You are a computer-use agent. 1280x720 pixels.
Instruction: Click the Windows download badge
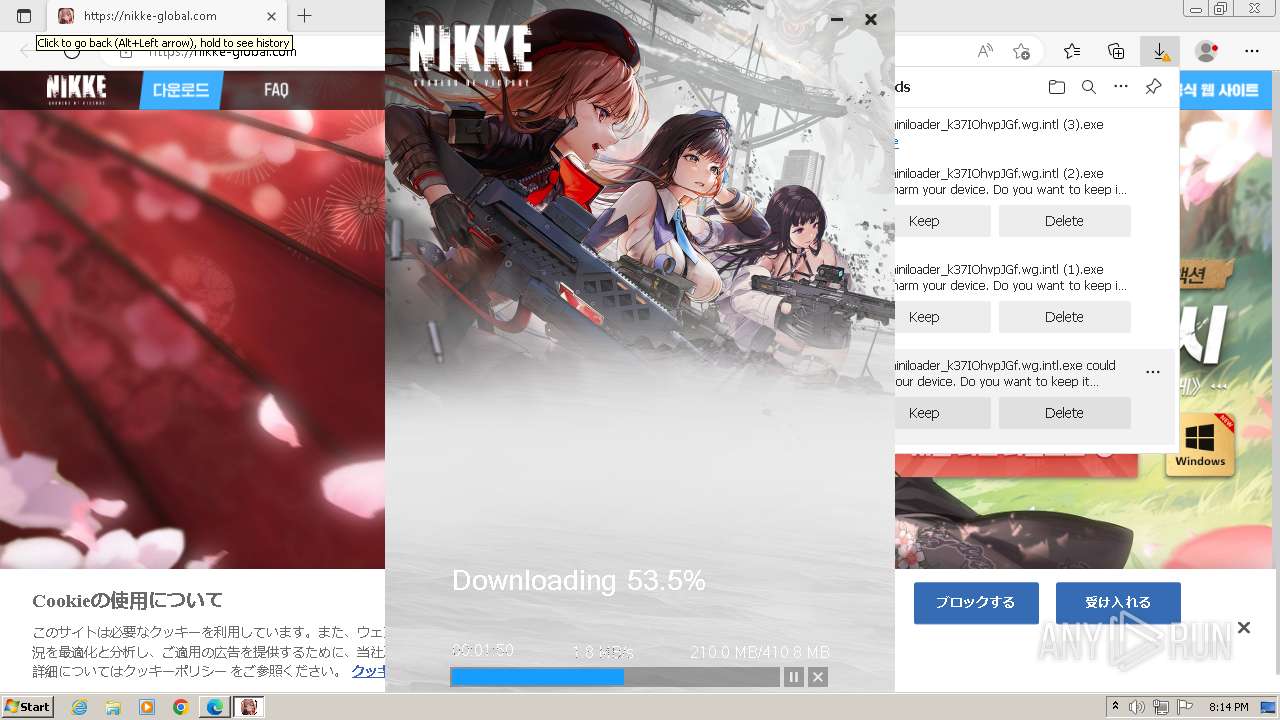click(1200, 445)
